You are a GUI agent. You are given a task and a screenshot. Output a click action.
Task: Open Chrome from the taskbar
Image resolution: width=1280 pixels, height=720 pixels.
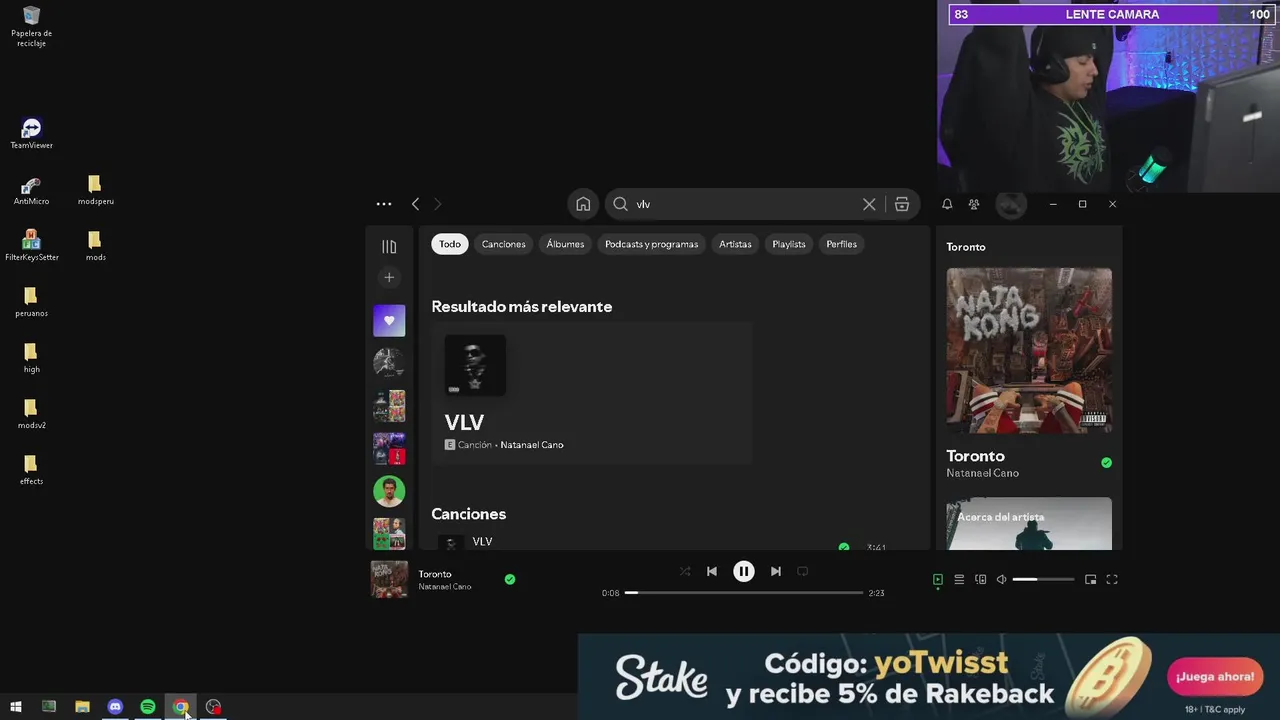181,707
